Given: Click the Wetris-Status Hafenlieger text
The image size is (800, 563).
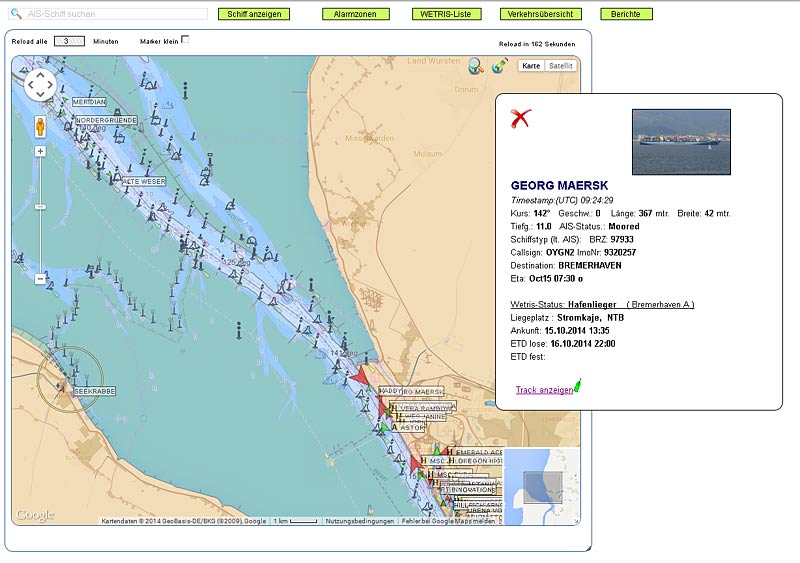Looking at the screenshot, I should click(563, 305).
